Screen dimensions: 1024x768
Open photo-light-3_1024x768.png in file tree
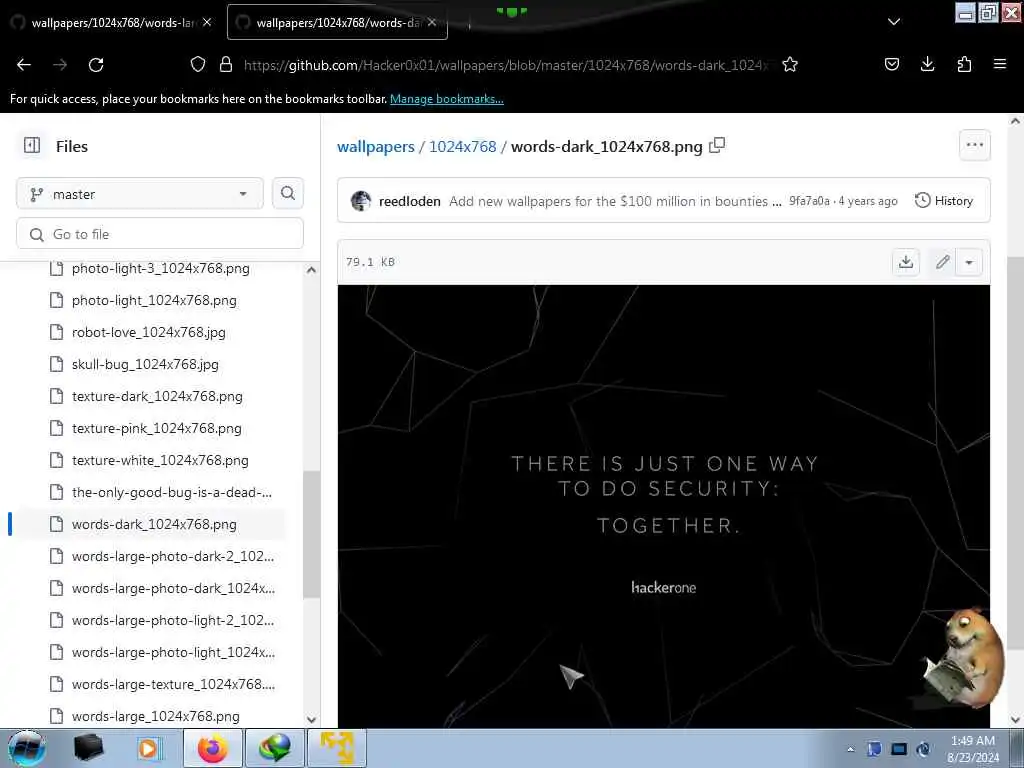tap(160, 268)
